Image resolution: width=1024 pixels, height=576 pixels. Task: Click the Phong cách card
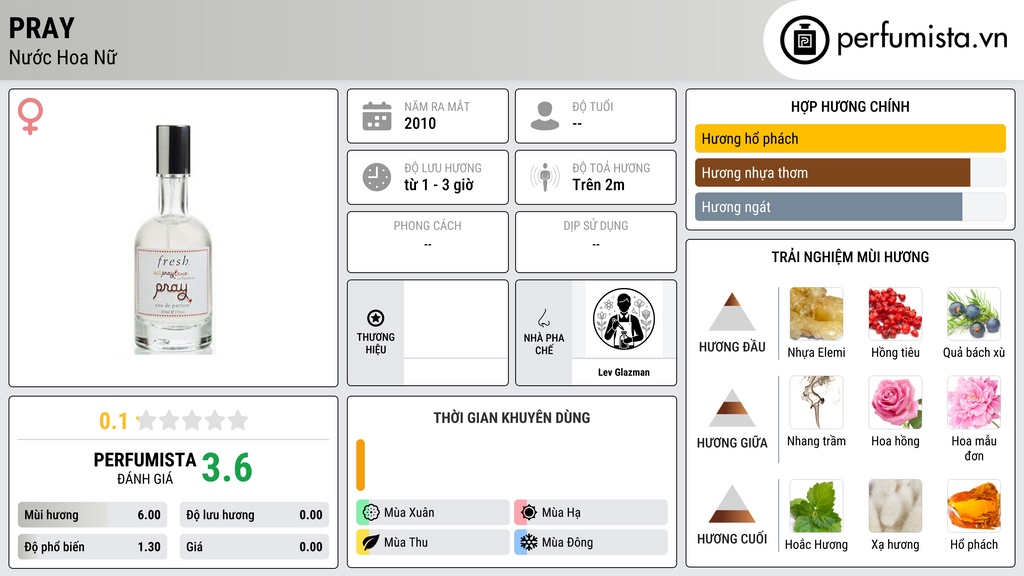coord(428,242)
